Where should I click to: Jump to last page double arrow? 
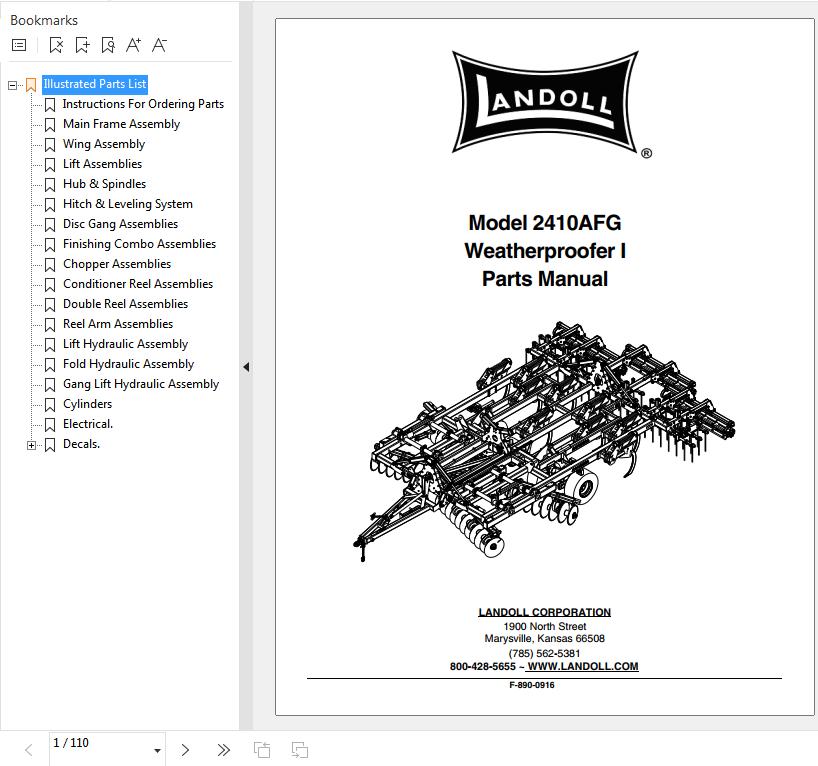[x=223, y=750]
